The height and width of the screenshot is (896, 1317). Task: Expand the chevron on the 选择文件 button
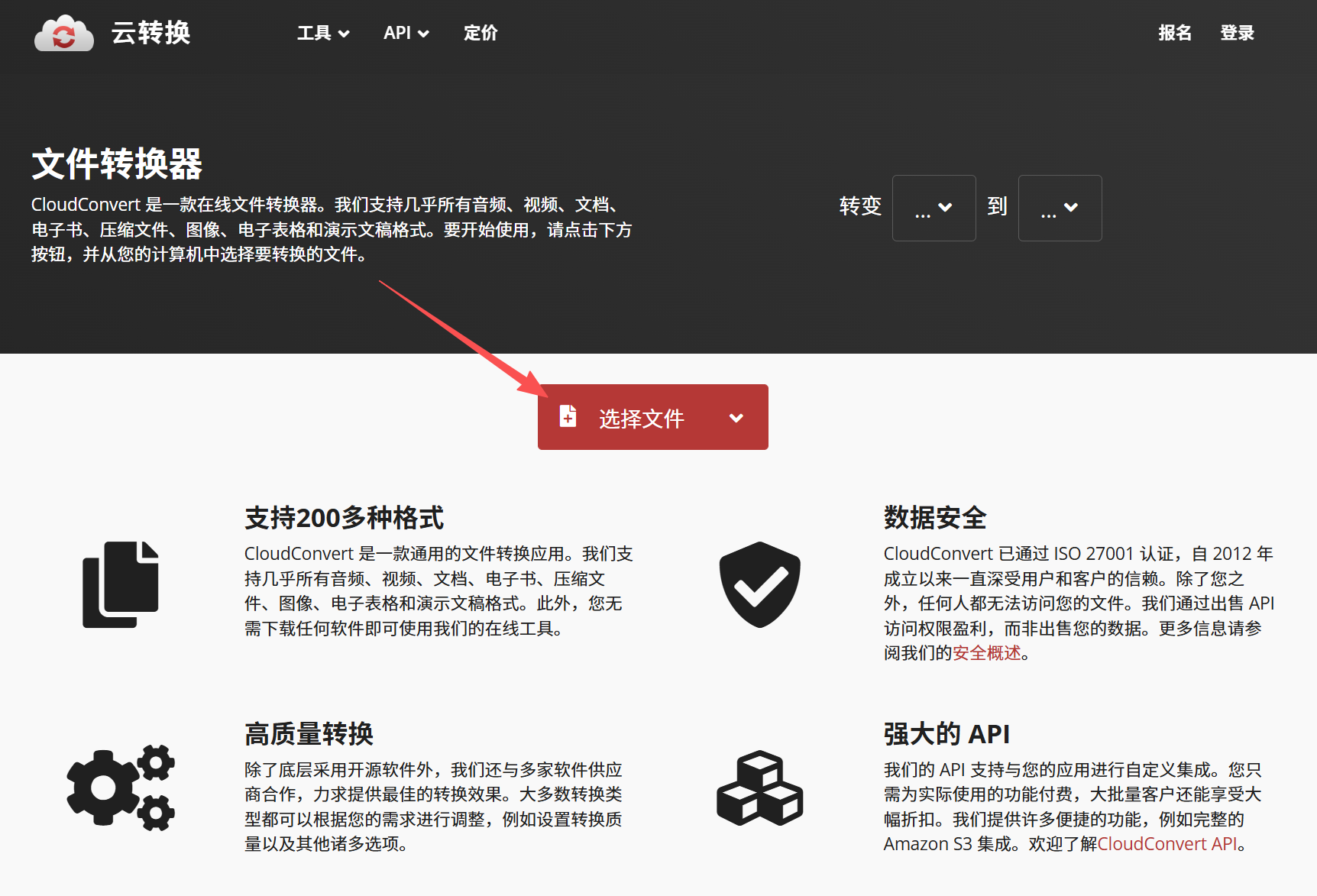pos(736,418)
